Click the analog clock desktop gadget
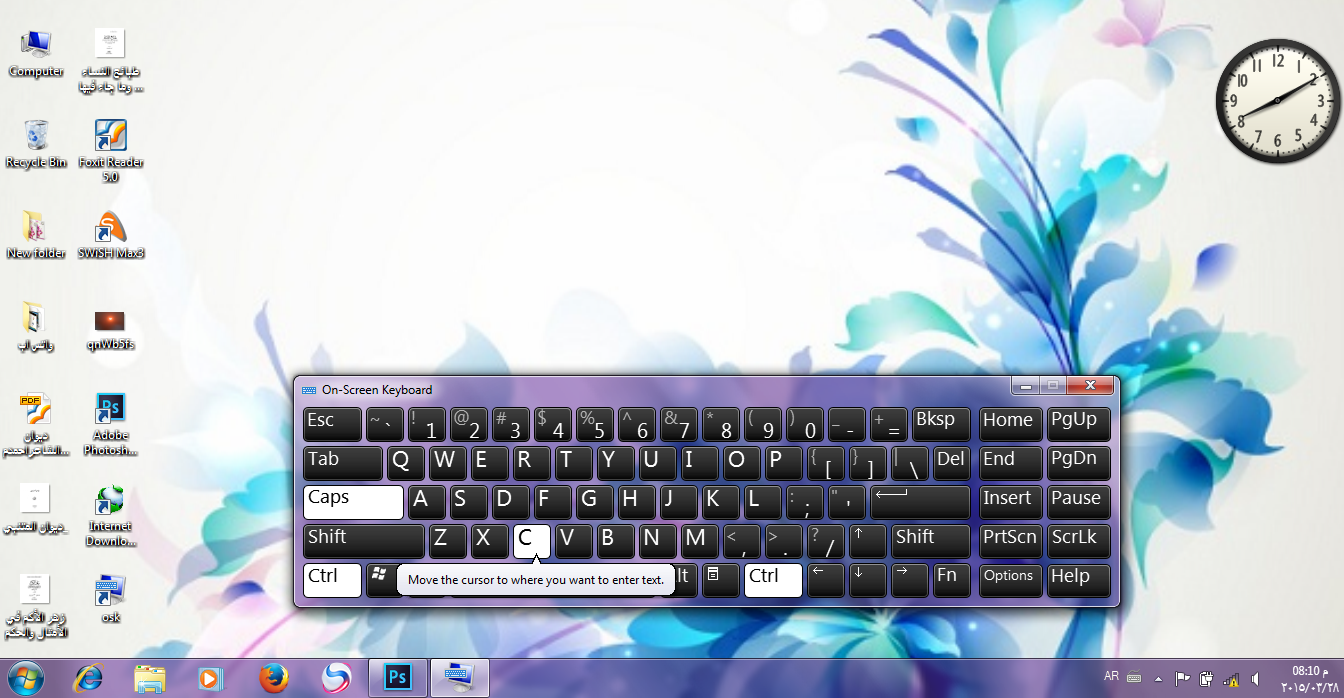This screenshot has width=1344, height=698. click(1277, 101)
